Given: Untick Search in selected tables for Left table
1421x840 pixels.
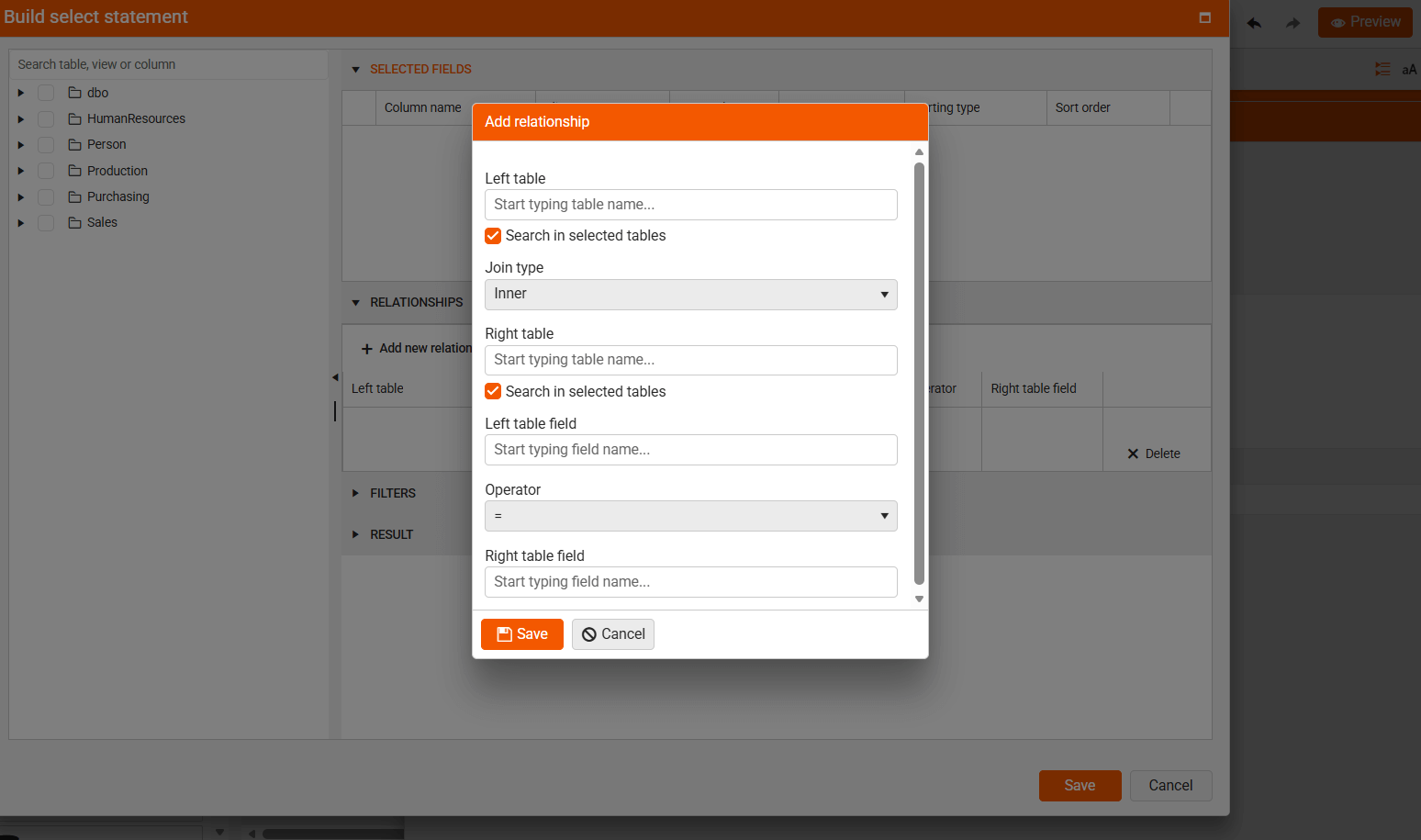Looking at the screenshot, I should (493, 236).
